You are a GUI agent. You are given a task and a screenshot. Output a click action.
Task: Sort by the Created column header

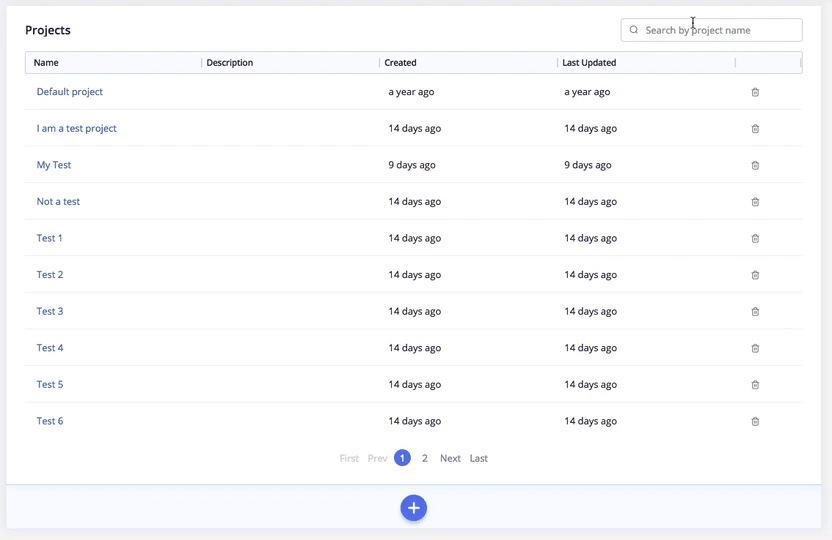pyautogui.click(x=400, y=63)
